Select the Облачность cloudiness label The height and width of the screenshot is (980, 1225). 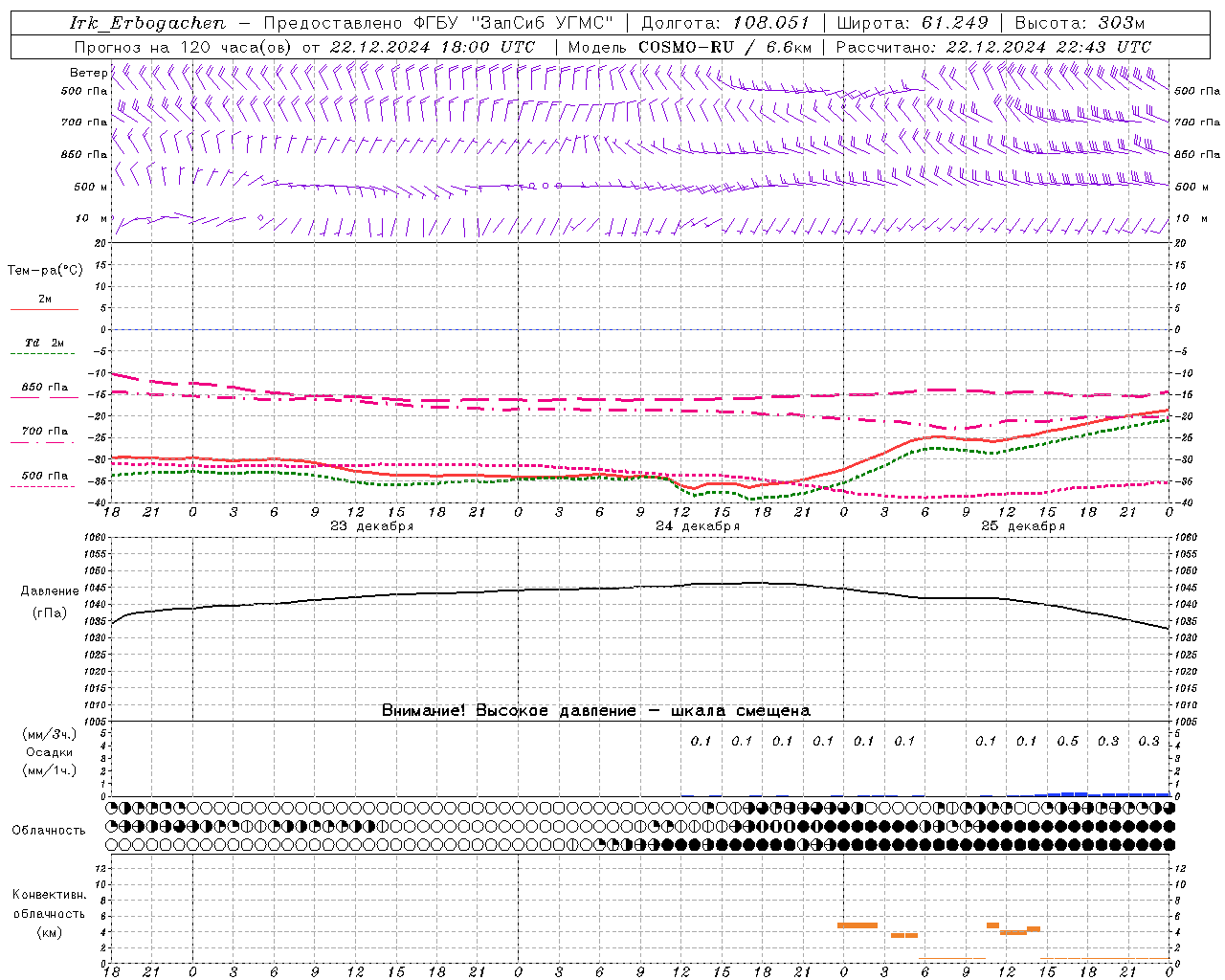pos(49,830)
